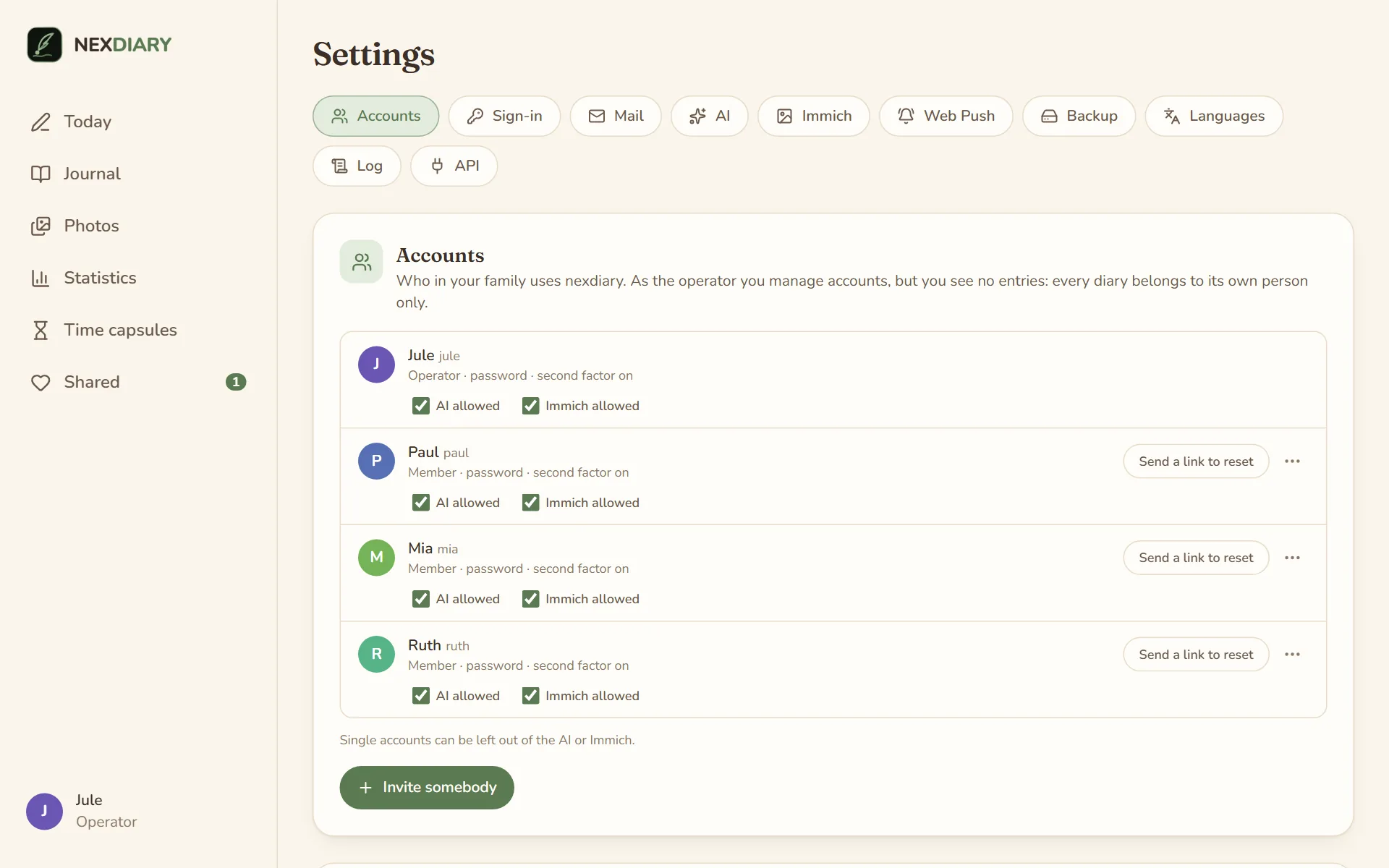Click the Photos images icon
The height and width of the screenshot is (868, 1389).
click(41, 226)
